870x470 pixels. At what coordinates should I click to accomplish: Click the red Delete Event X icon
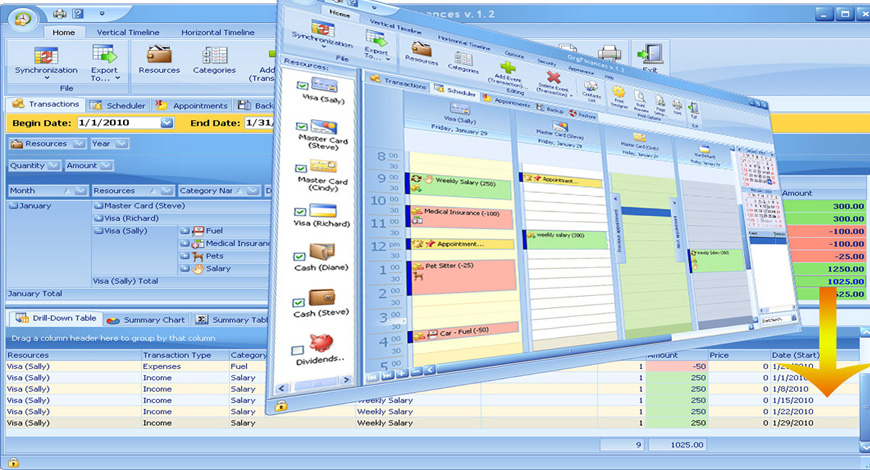tap(553, 77)
